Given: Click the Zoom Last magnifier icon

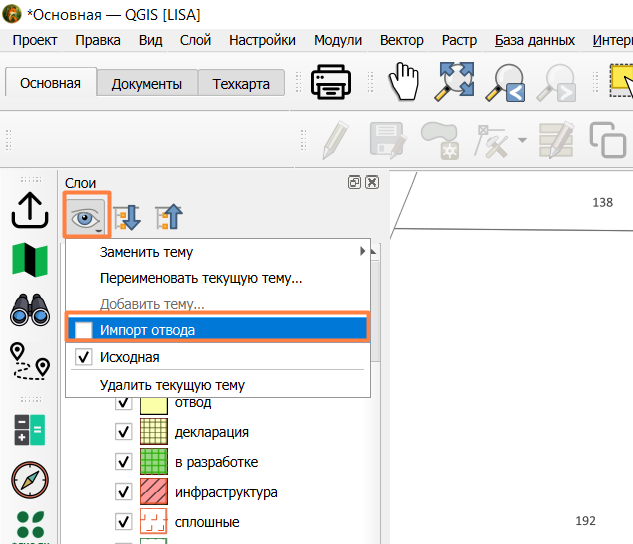Looking at the screenshot, I should [x=505, y=82].
